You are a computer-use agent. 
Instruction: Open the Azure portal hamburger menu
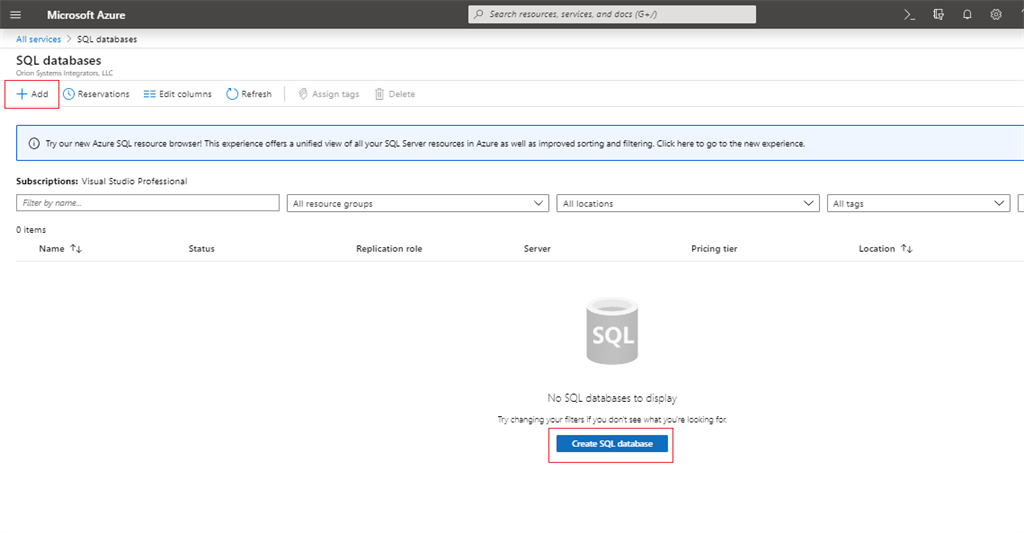click(x=15, y=15)
